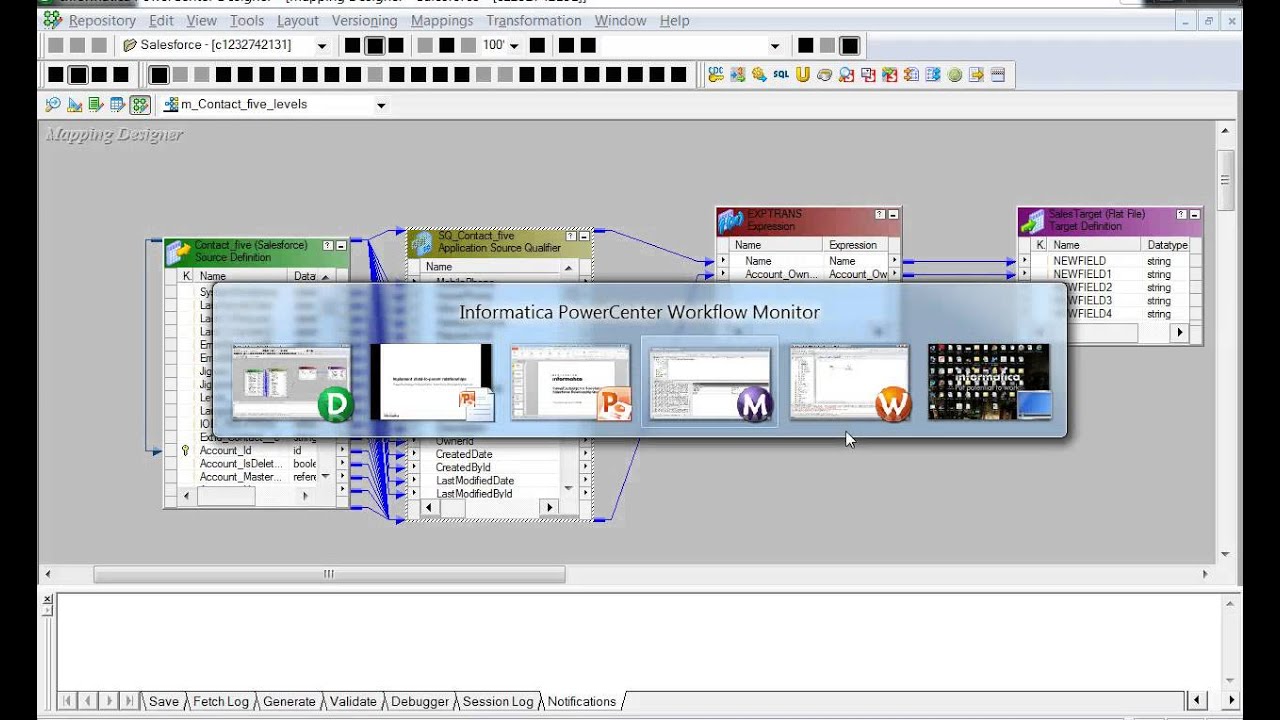The height and width of the screenshot is (720, 1280).
Task: Open the Mapplet Designer tool icon
Action: tap(118, 104)
